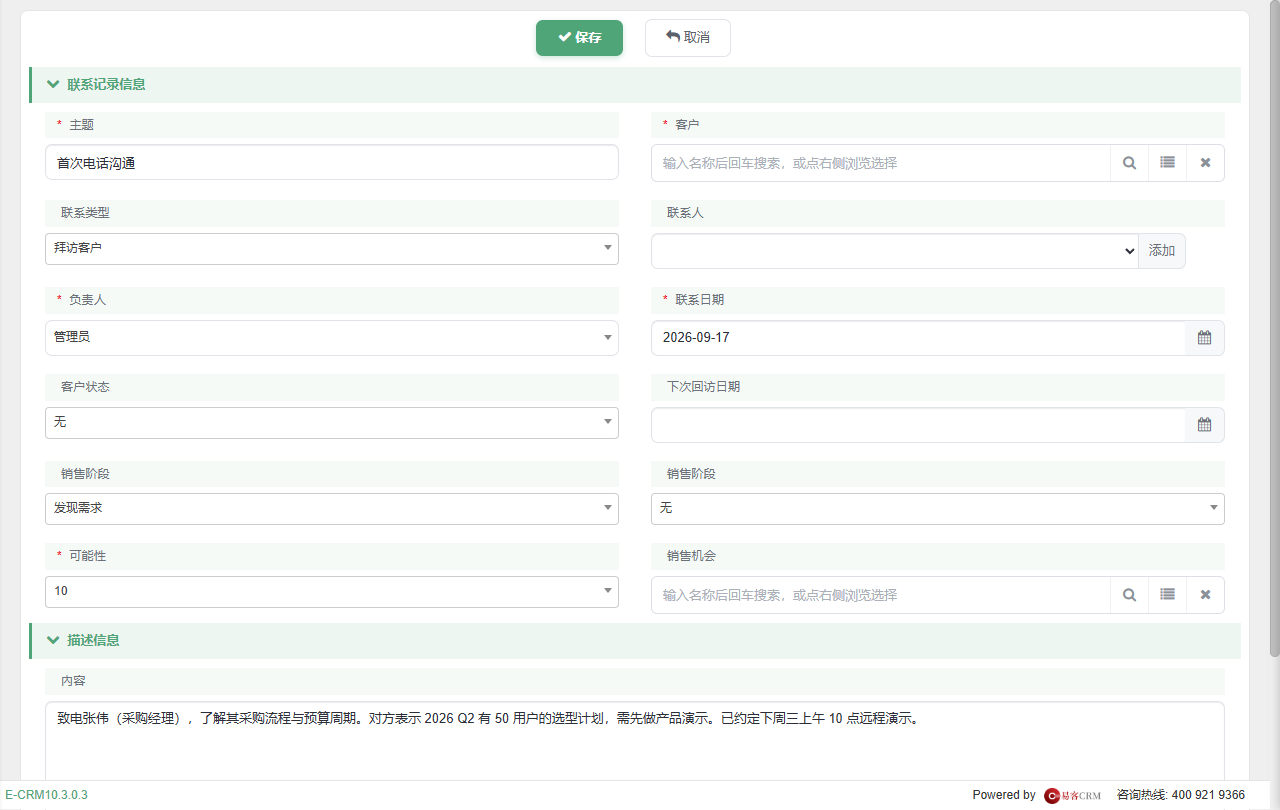The height and width of the screenshot is (810, 1280).
Task: Open the 负责人 dropdown showing 管理员
Action: pos(332,338)
